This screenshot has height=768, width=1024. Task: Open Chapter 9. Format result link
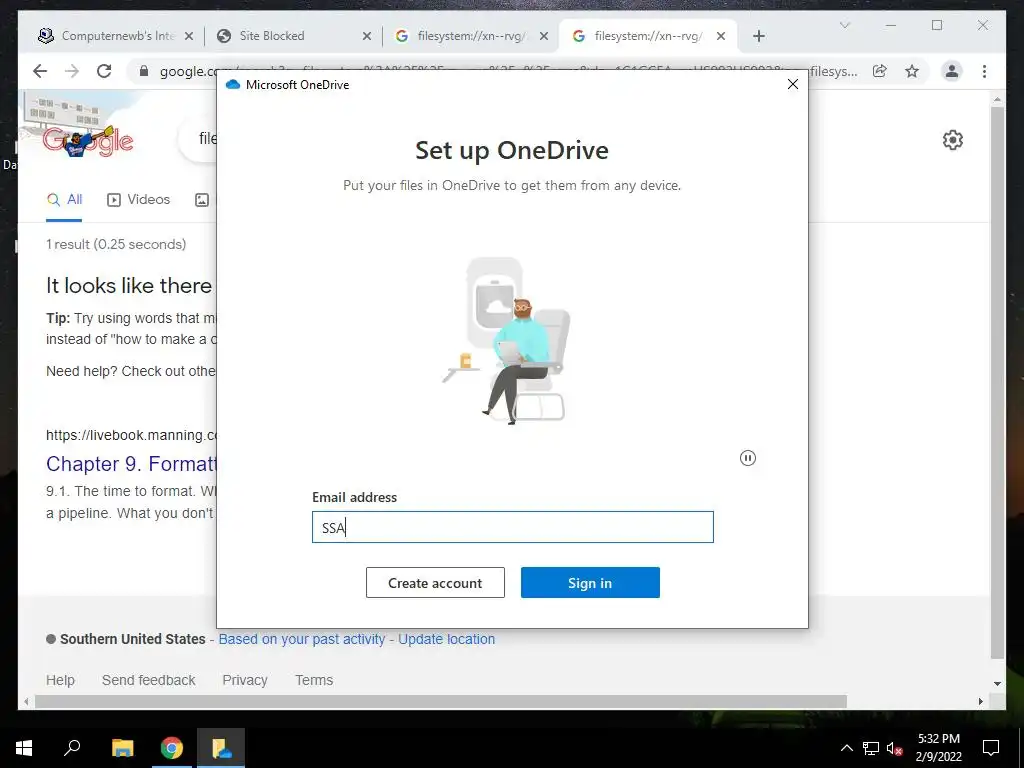(131, 464)
